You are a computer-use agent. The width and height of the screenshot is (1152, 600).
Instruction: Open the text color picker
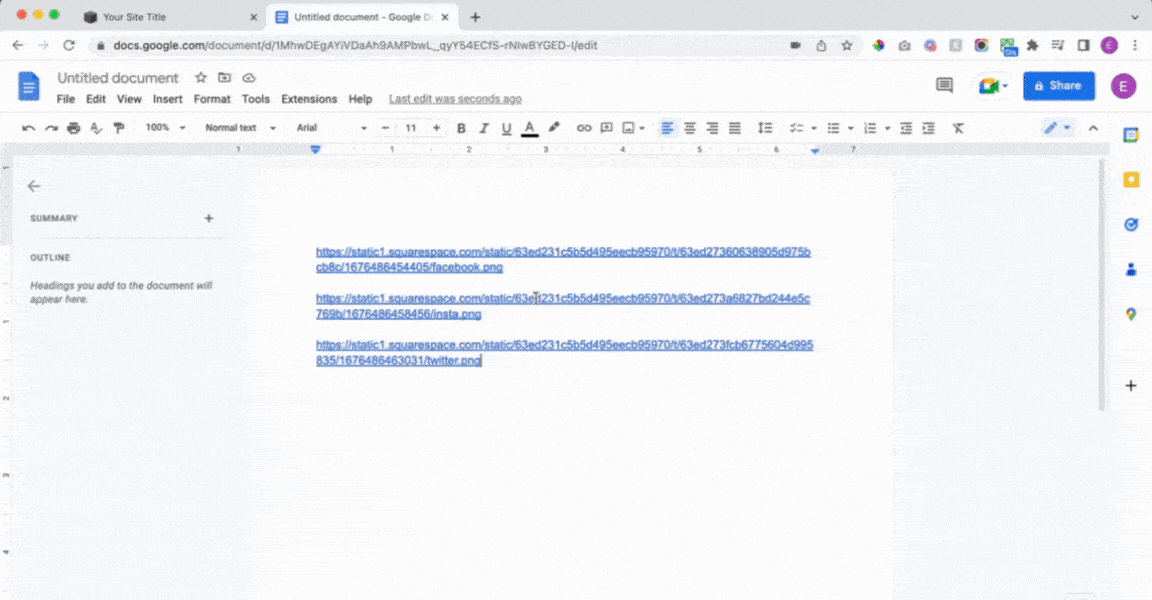tap(529, 129)
